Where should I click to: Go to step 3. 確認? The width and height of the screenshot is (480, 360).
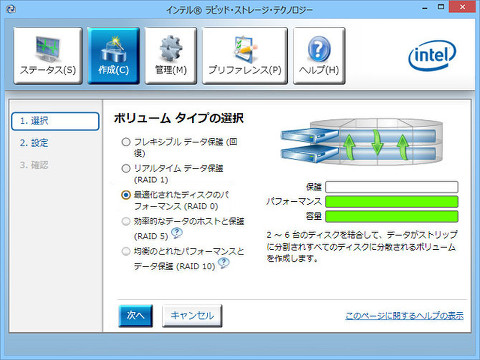pos(34,165)
